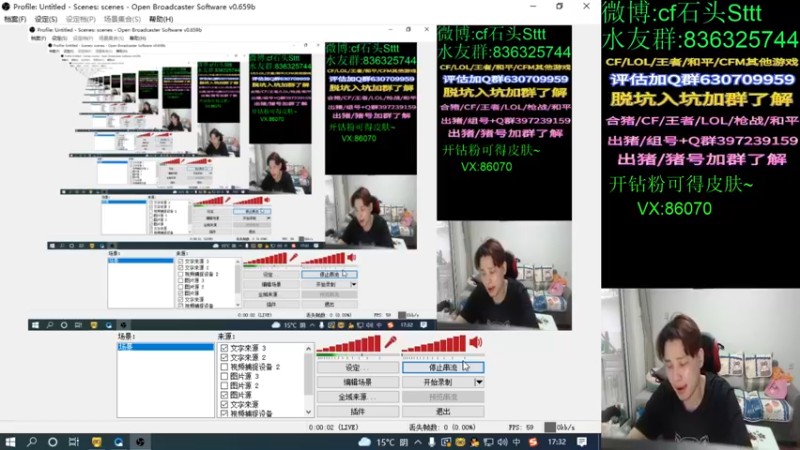Click the gray bitrate indicator square

(549, 427)
